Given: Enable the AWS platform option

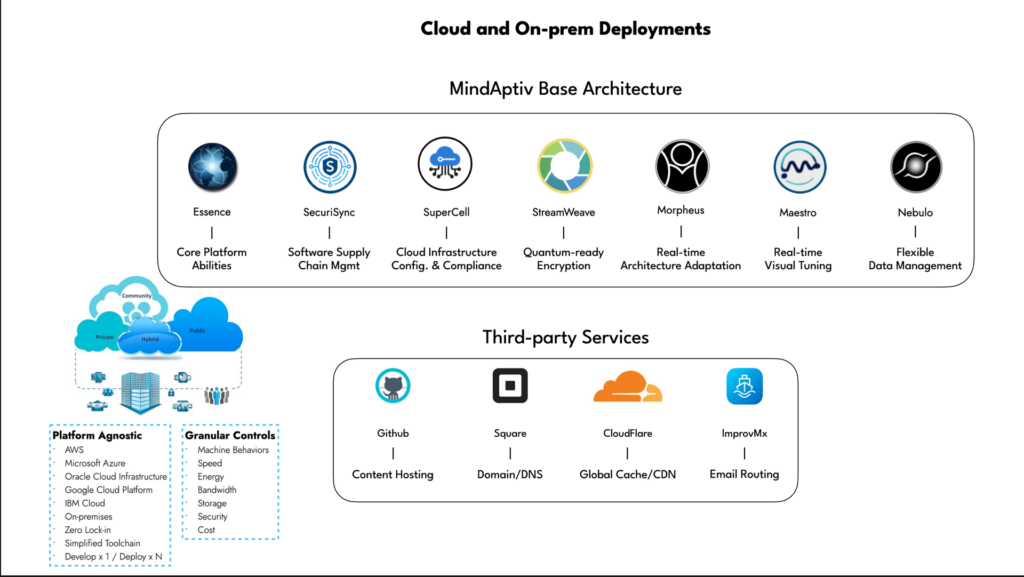Looking at the screenshot, I should (x=73, y=449).
